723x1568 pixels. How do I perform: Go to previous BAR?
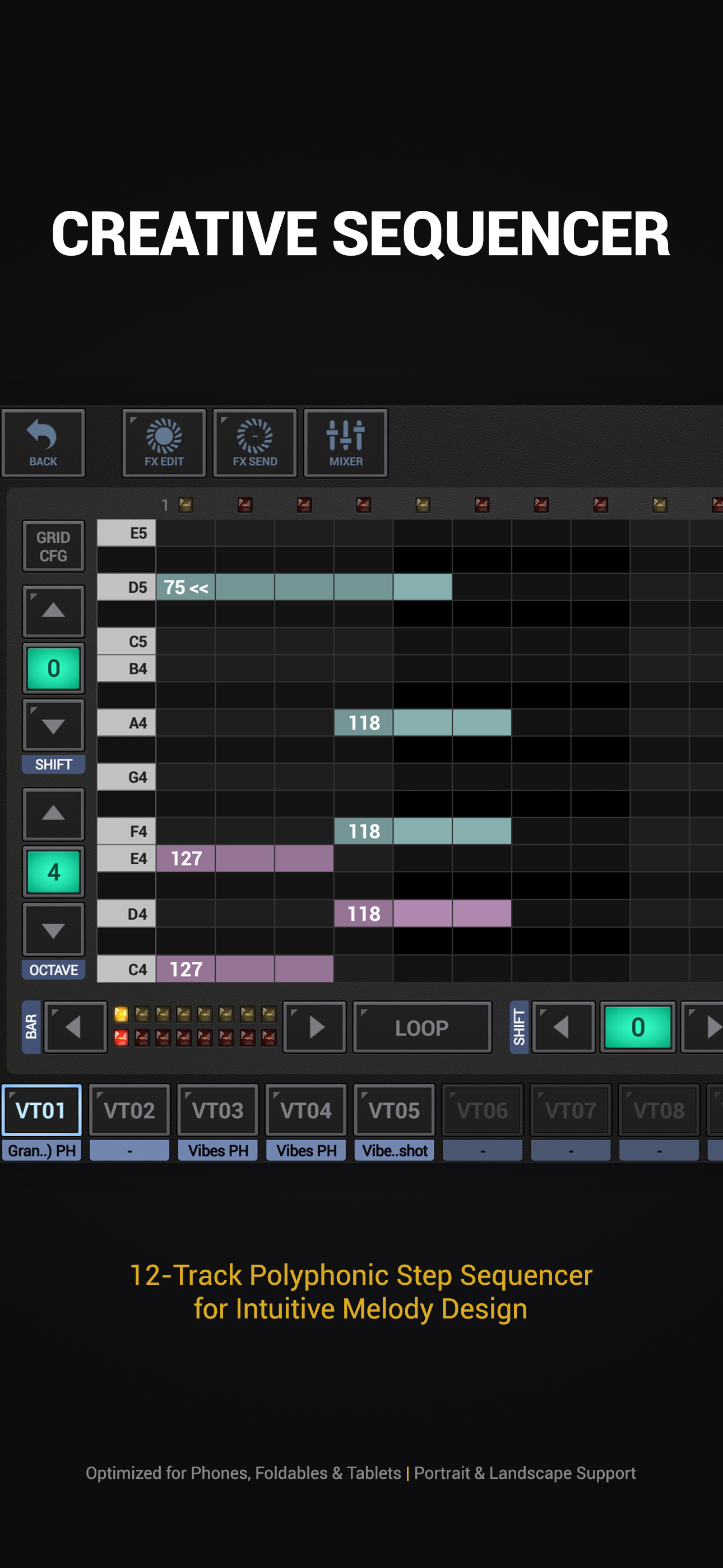click(76, 1027)
